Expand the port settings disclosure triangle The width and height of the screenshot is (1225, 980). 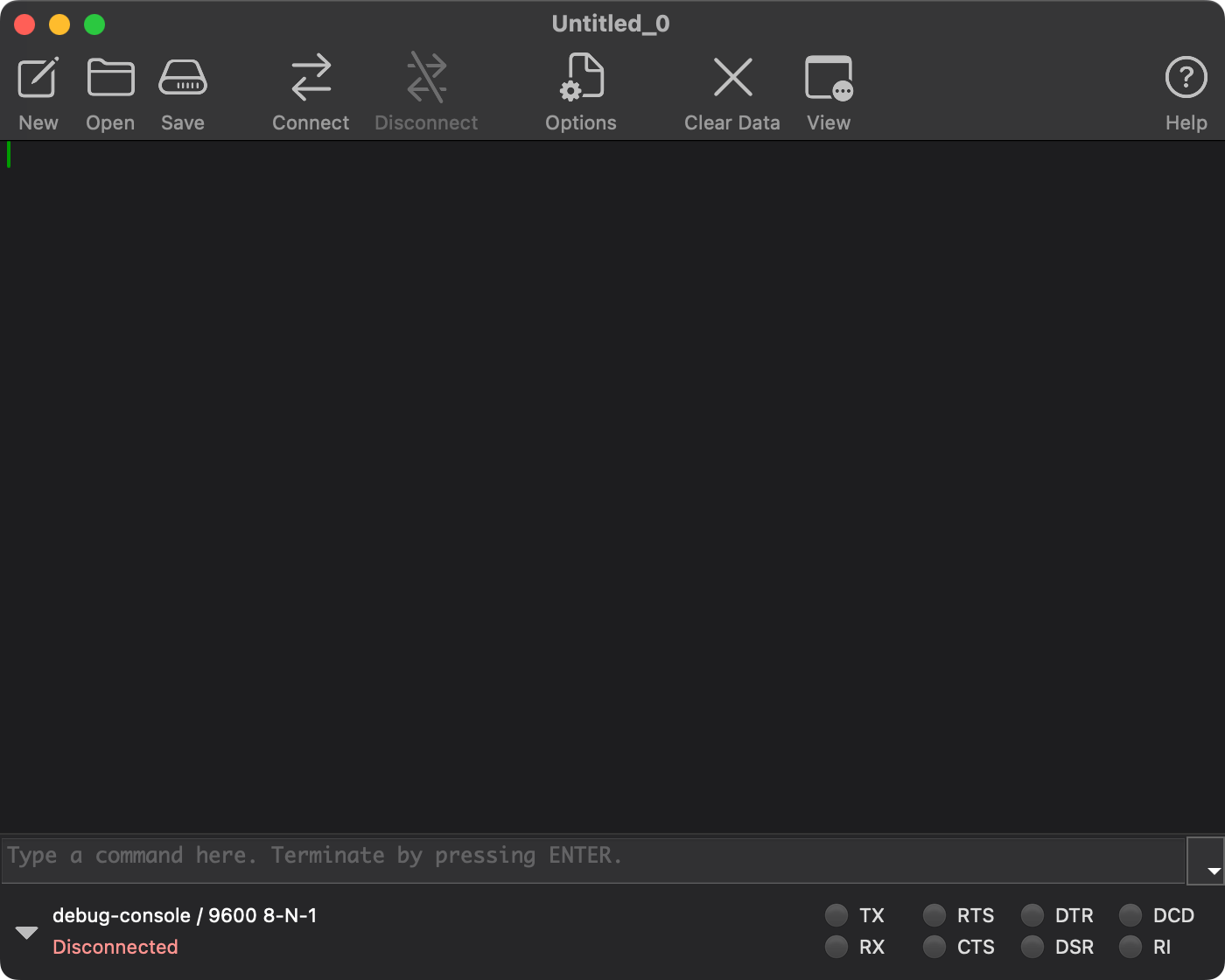[27, 933]
